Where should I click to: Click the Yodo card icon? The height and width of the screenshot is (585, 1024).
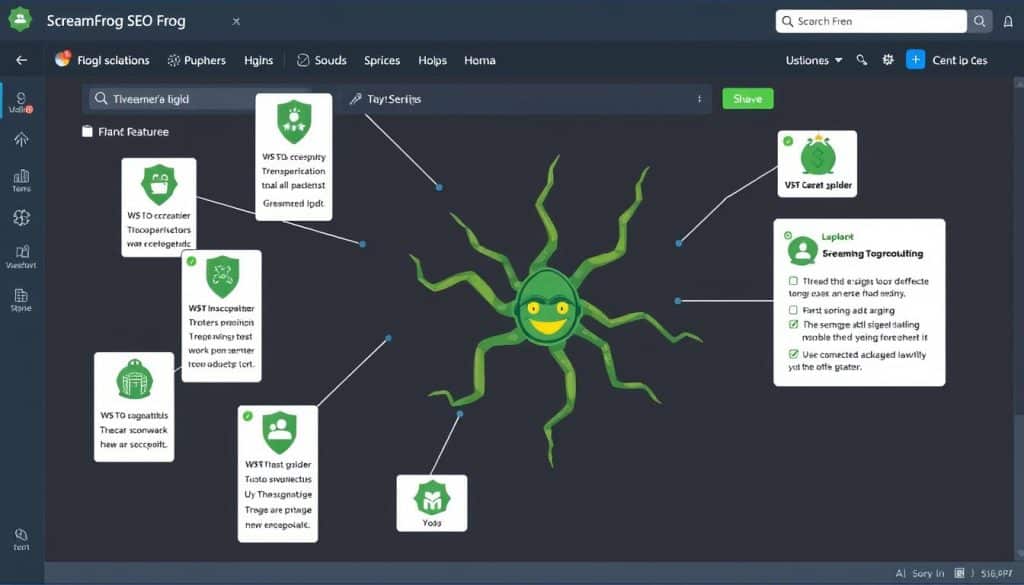pos(432,498)
